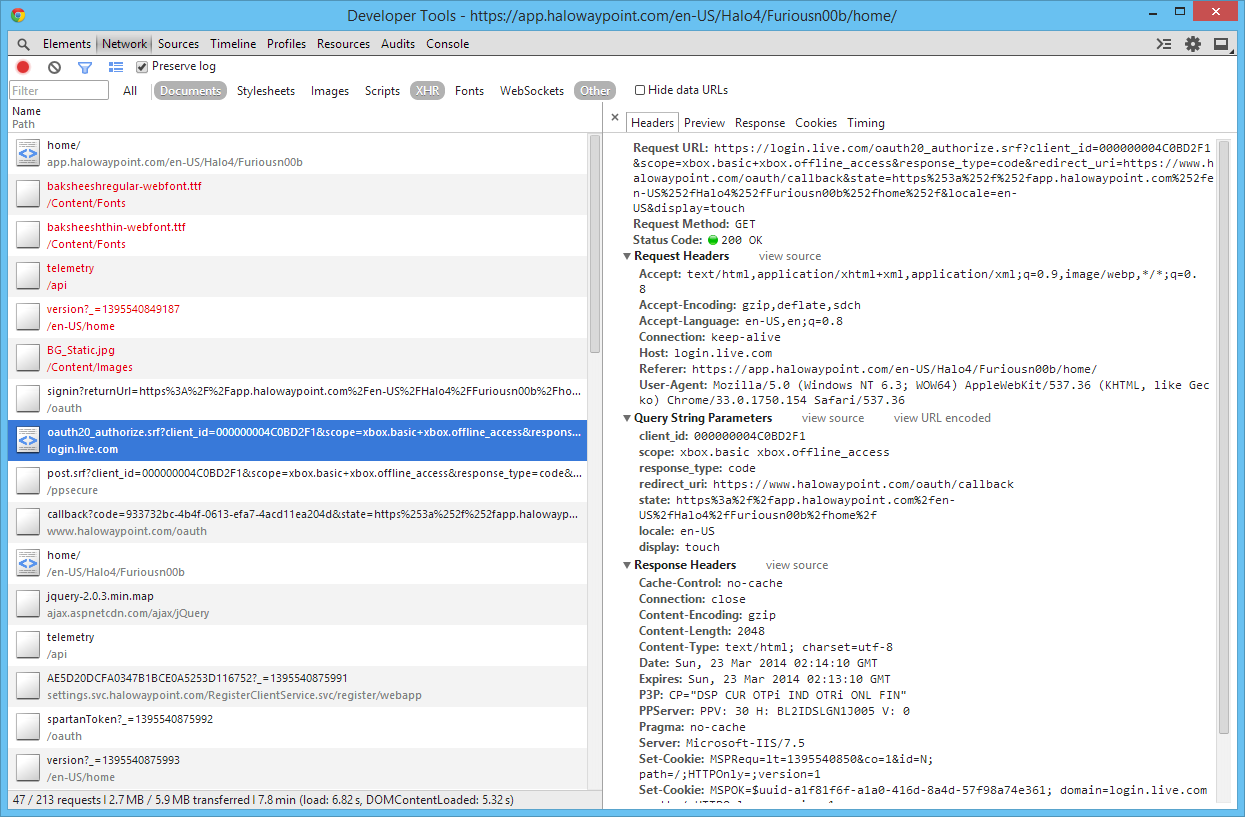Toggle the red record network log button
This screenshot has width=1245, height=817.
pos(23,67)
